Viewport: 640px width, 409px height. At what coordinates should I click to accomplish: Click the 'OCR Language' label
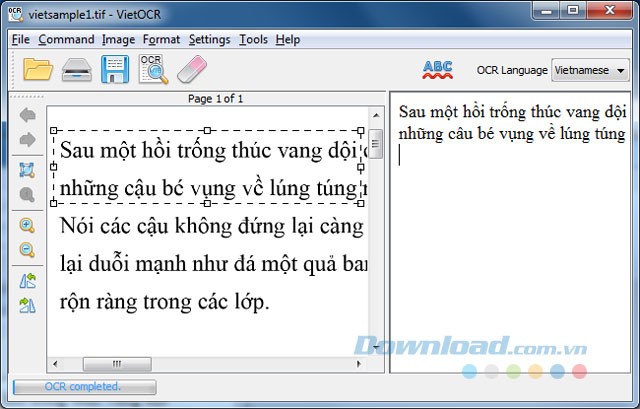(512, 70)
